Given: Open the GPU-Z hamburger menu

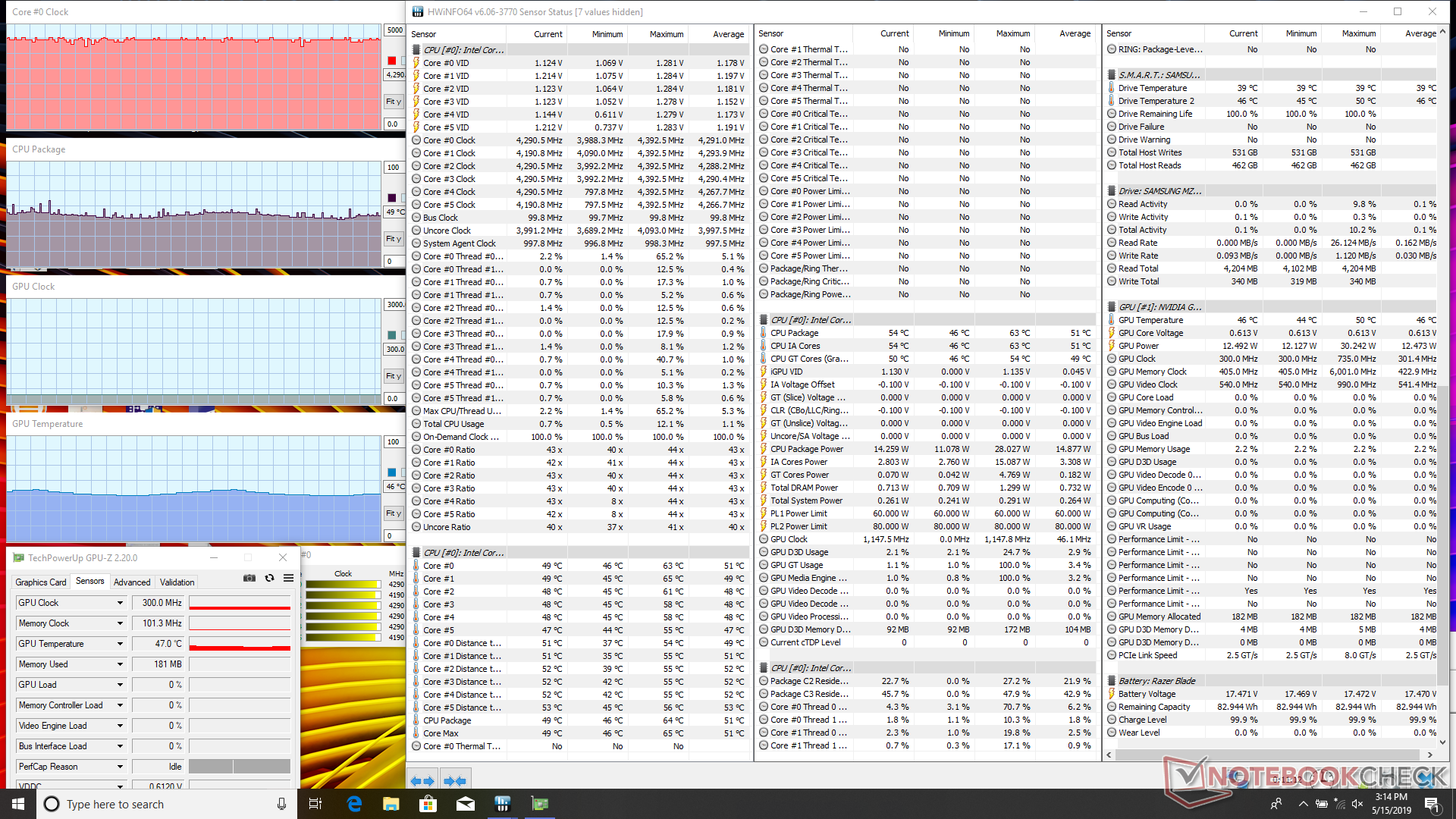Looking at the screenshot, I should 288,578.
